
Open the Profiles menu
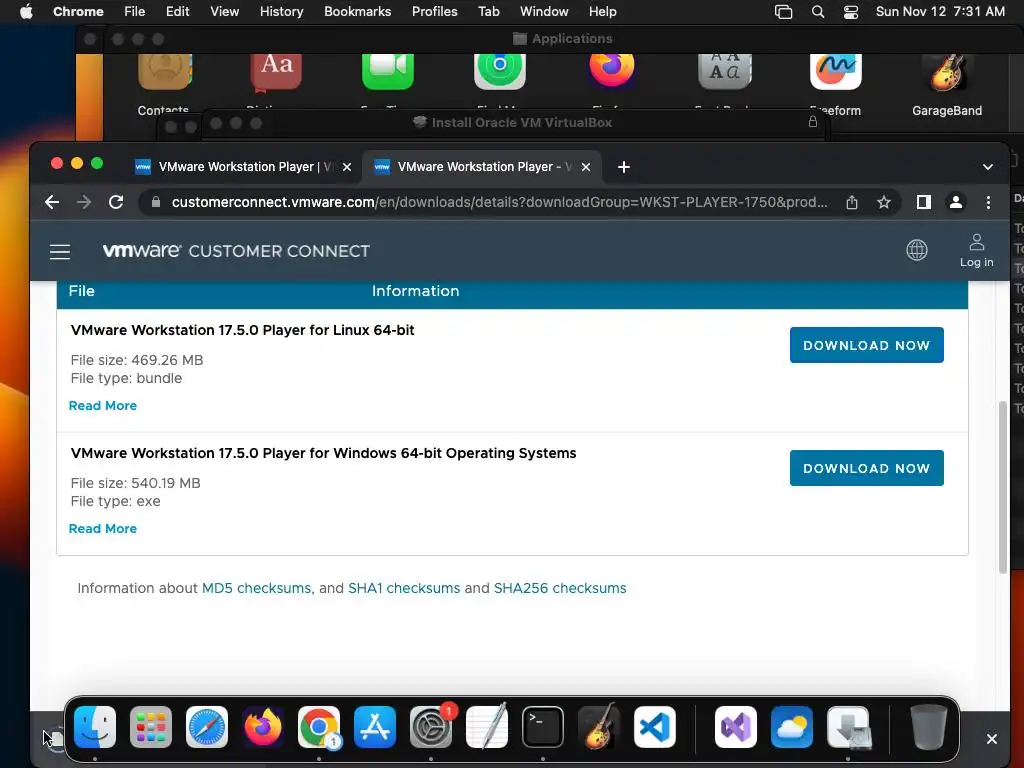434,12
